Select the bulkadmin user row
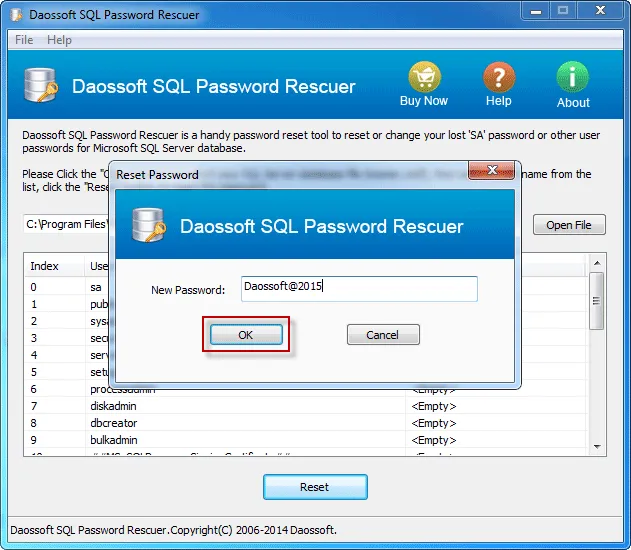Viewport: 631px width, 550px height. [x=305, y=440]
